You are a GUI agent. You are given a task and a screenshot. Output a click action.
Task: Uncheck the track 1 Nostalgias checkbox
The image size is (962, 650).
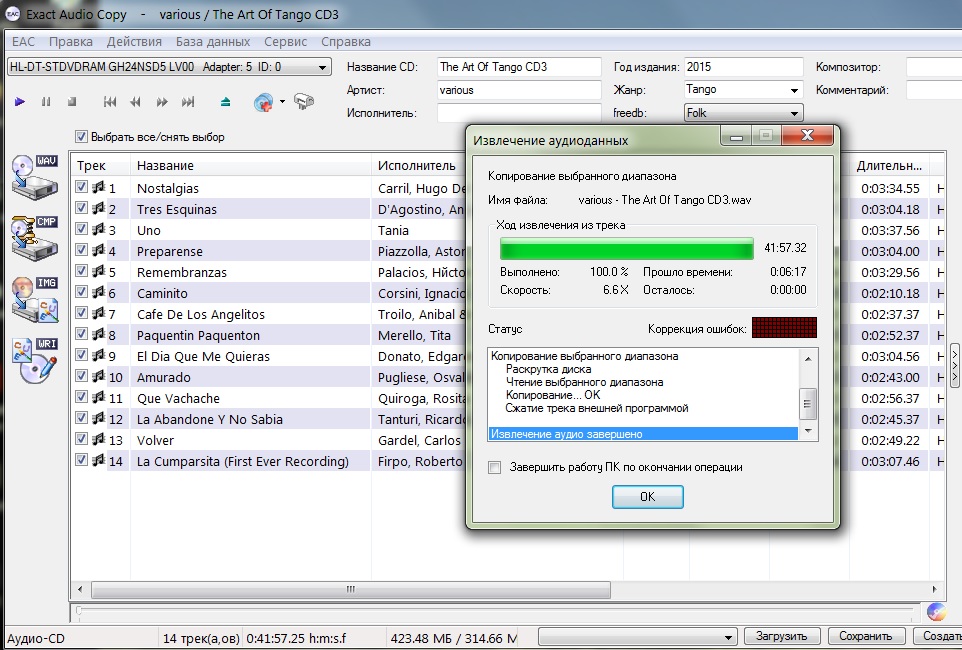pos(82,188)
